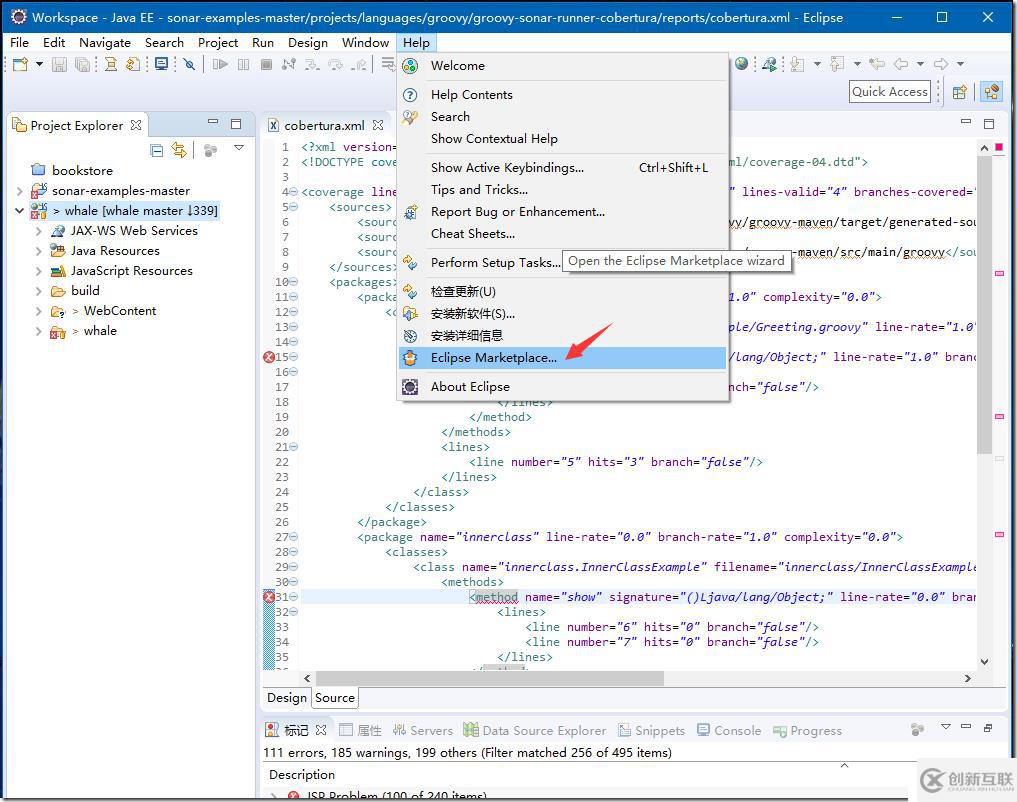Viewport: 1017px width, 802px height.
Task: Click the Terminate debug toolbar icon
Action: click(x=266, y=64)
